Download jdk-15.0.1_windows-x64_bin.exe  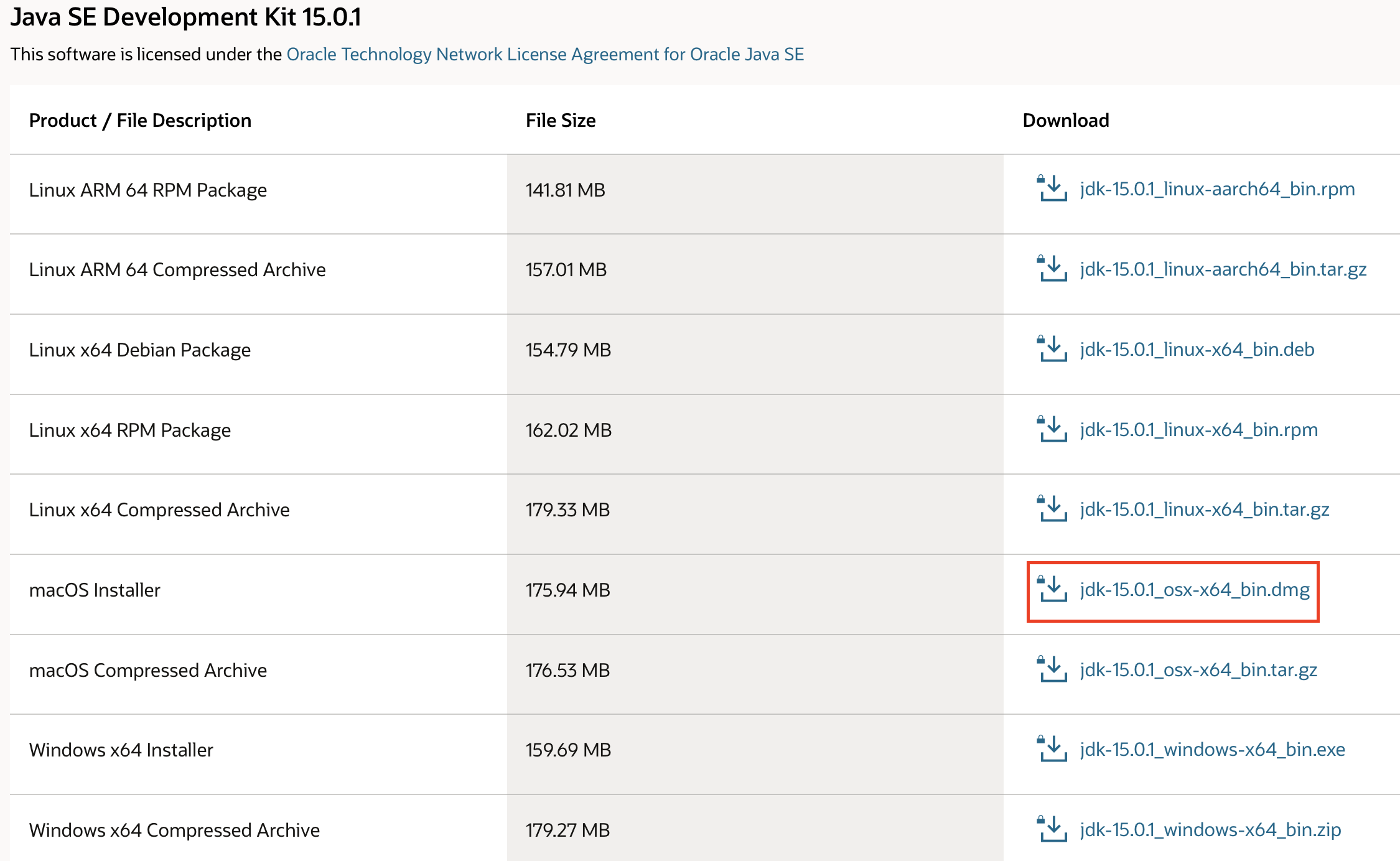[1212, 750]
